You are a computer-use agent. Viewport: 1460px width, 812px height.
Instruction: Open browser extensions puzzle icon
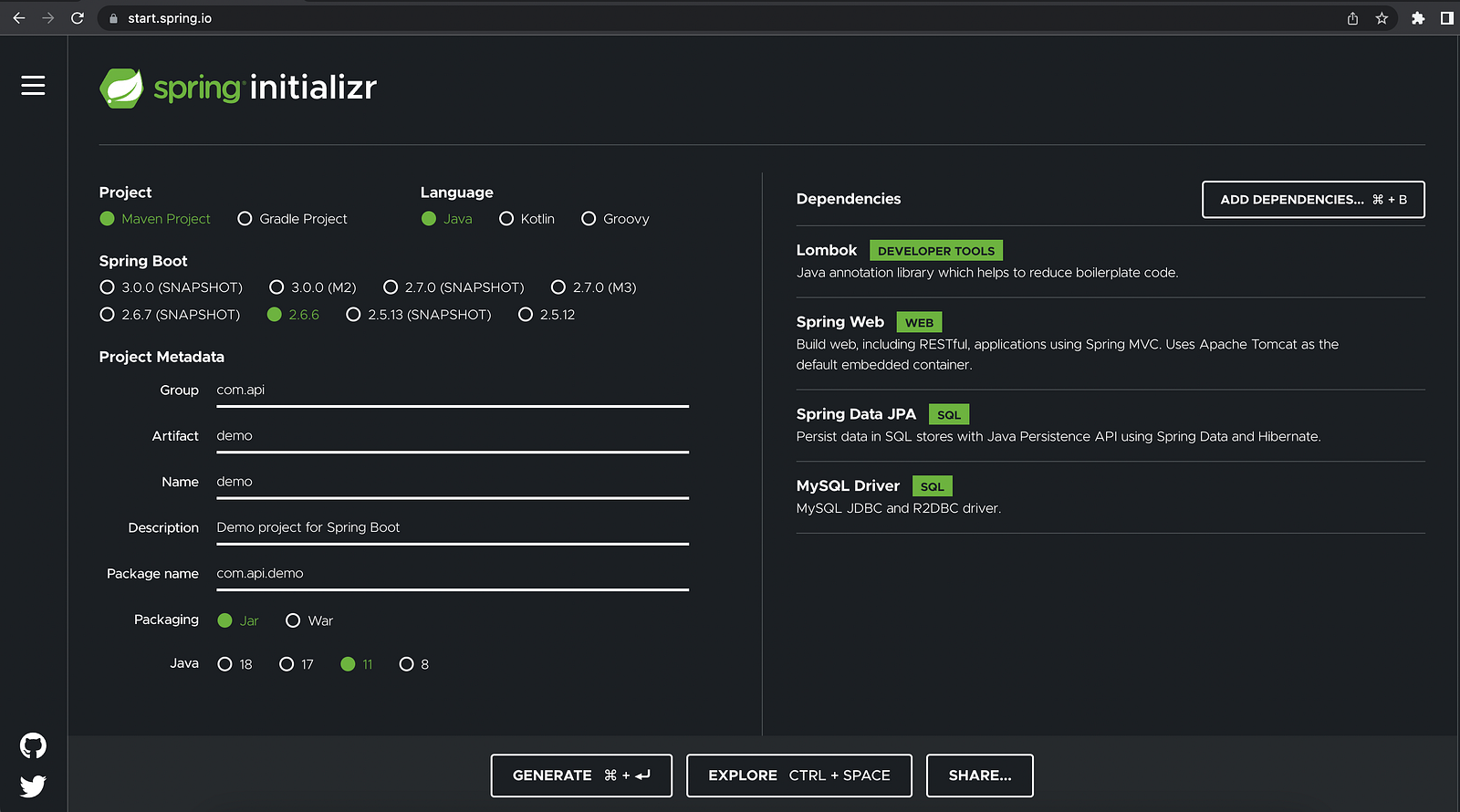[1418, 18]
